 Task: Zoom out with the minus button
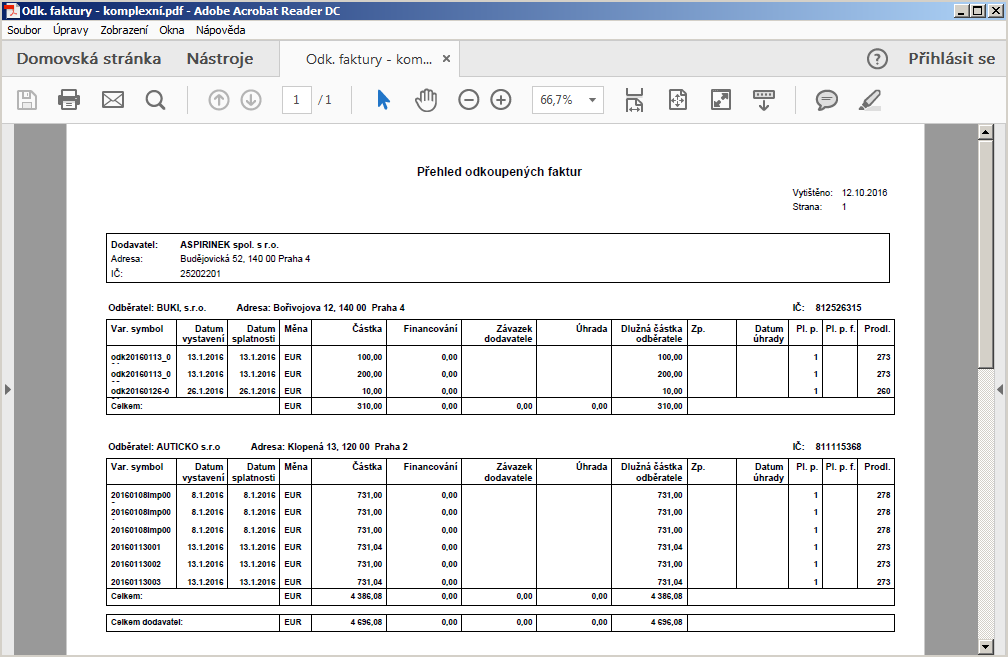click(469, 100)
